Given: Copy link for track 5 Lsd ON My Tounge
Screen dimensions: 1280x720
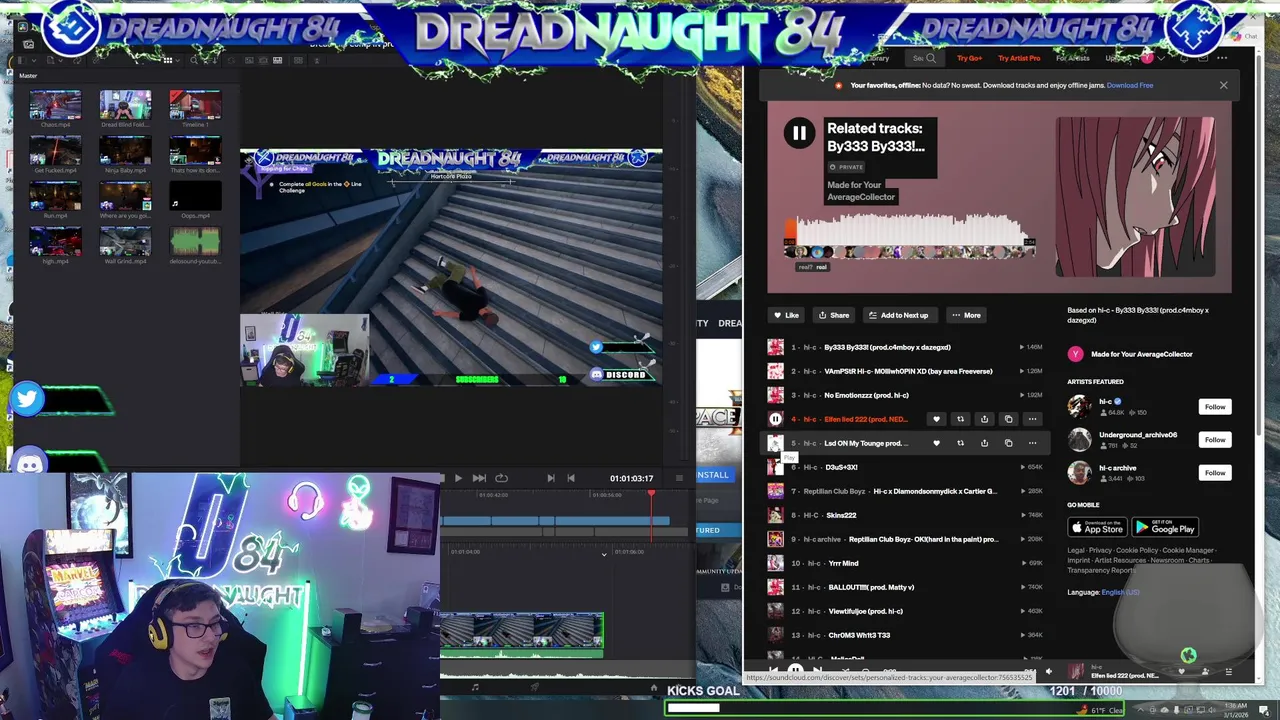Looking at the screenshot, I should pyautogui.click(x=1008, y=443).
